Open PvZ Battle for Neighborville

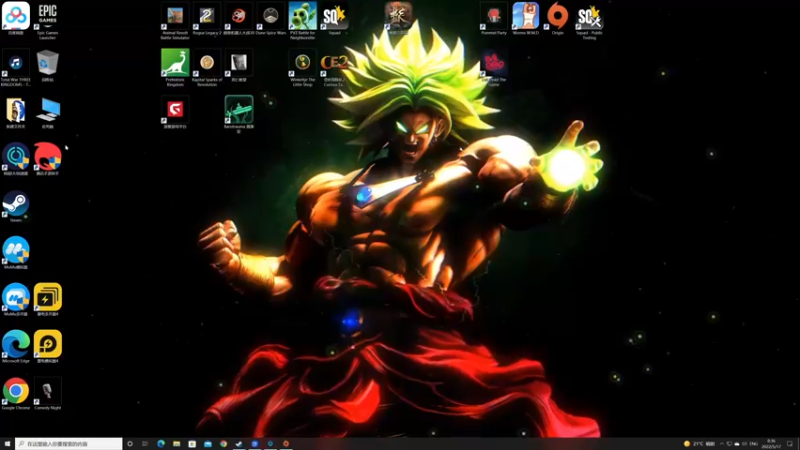click(303, 20)
